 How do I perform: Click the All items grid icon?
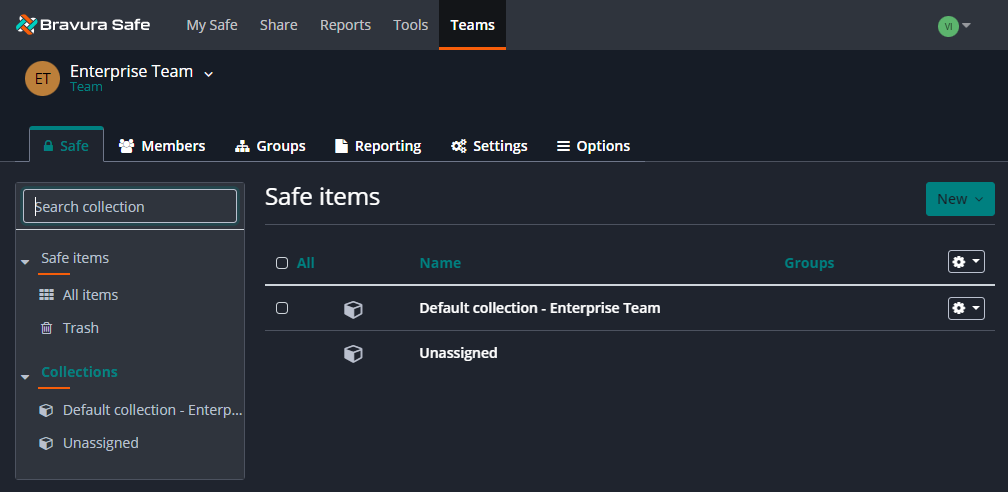[46, 295]
